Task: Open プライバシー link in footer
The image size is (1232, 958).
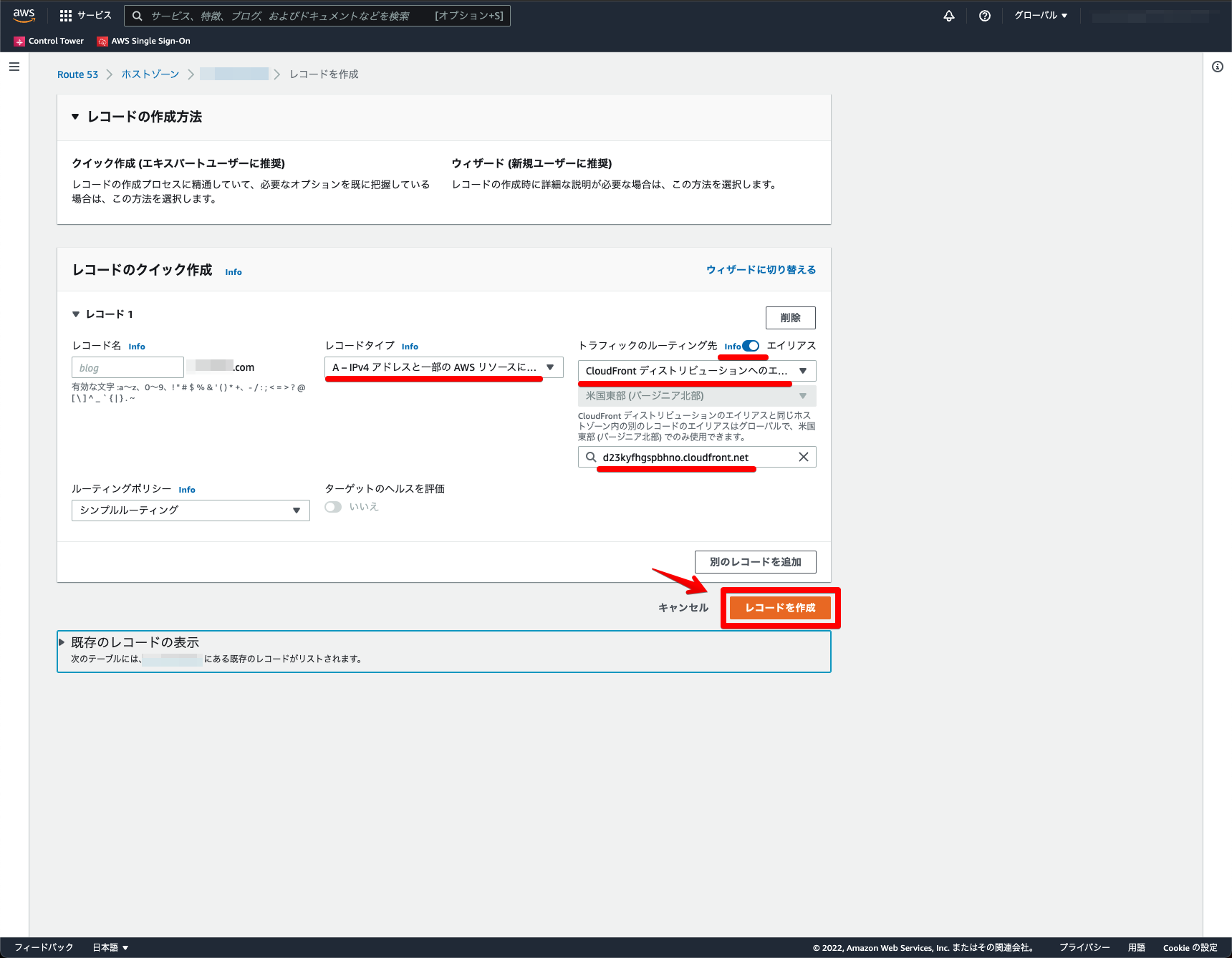Action: [x=1084, y=947]
